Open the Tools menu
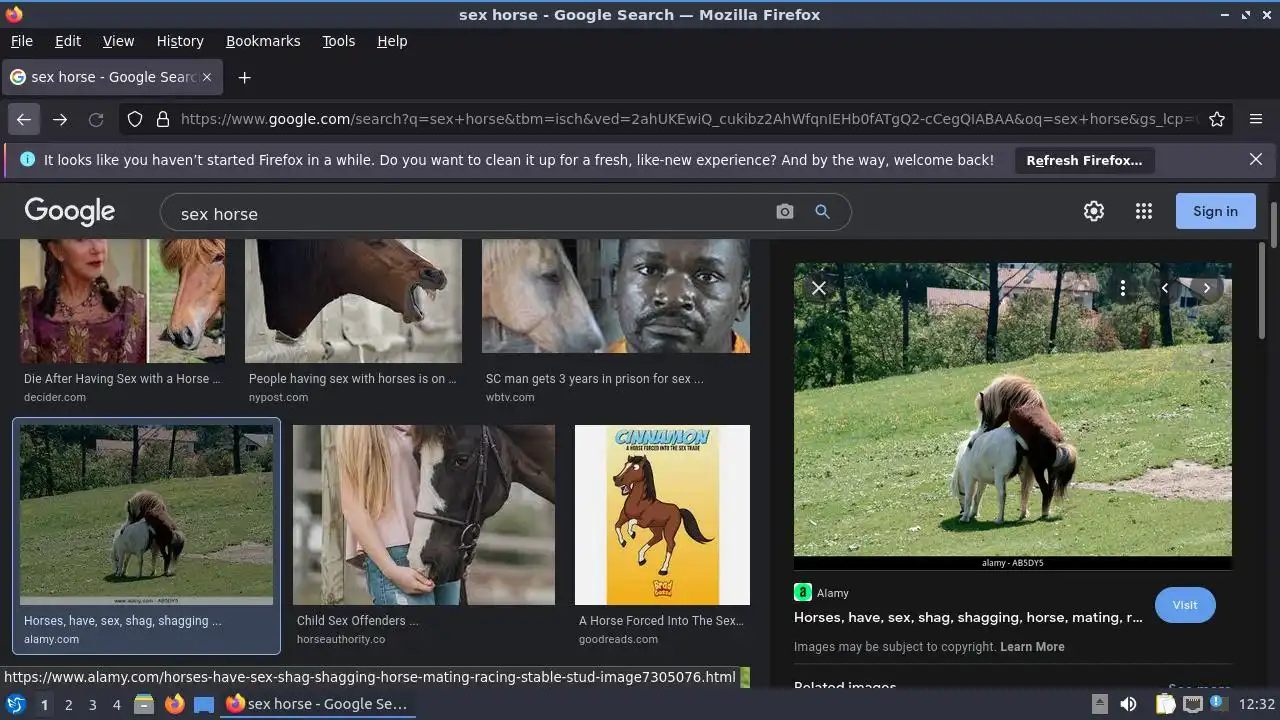Image resolution: width=1280 pixels, height=720 pixels. tap(338, 41)
